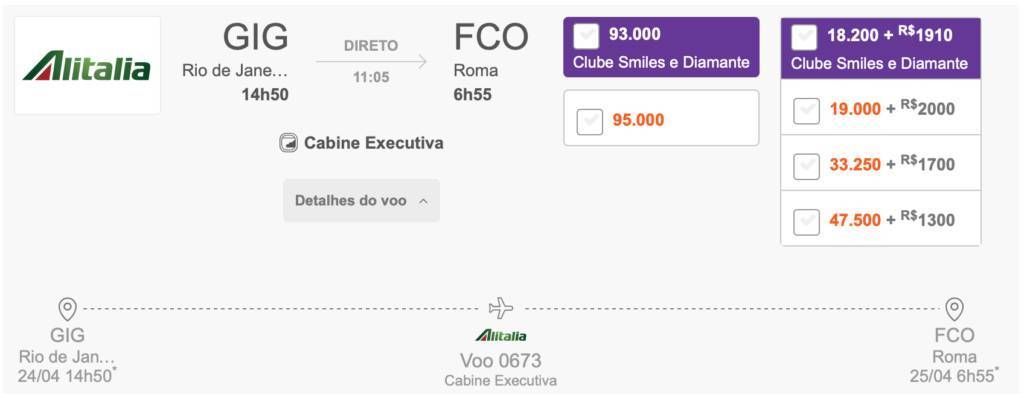This screenshot has height=394, width=1024.
Task: Check the 95.000 miles fare option
Action: tap(590, 122)
